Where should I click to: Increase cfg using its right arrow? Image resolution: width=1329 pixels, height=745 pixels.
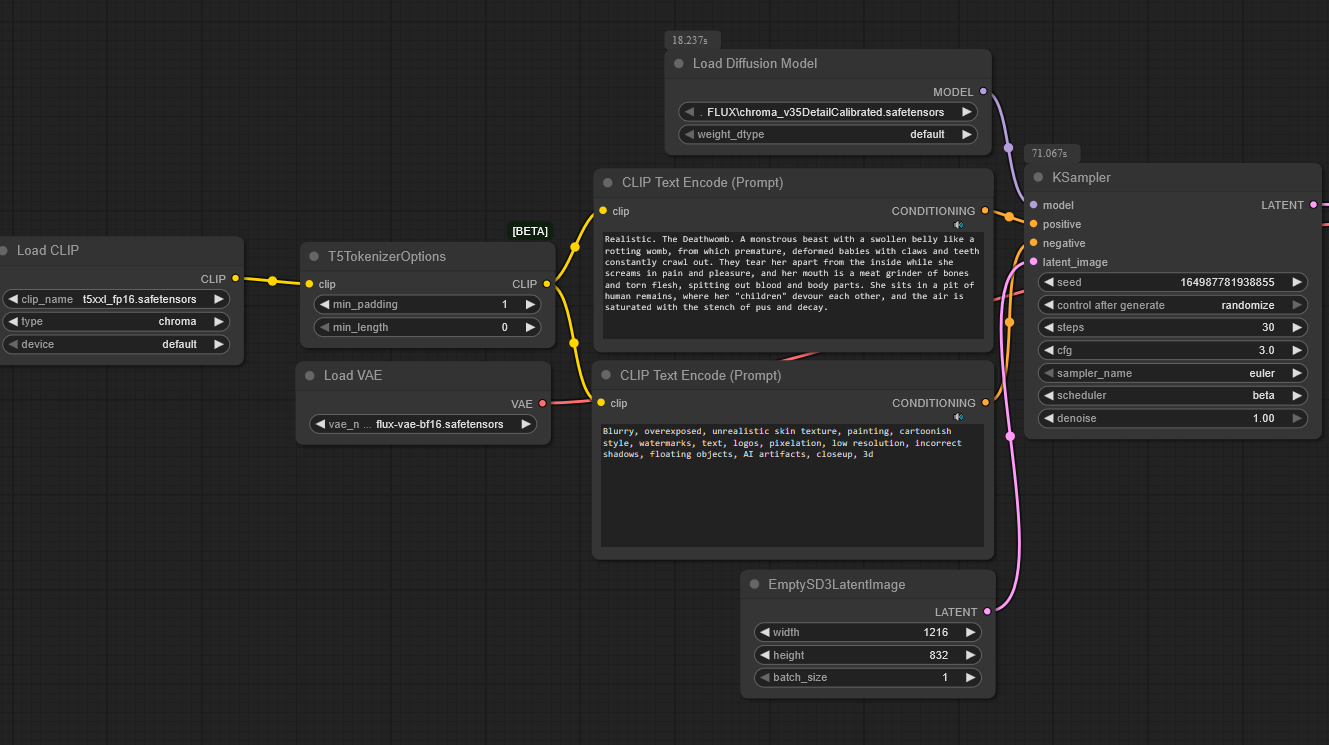click(x=1297, y=351)
